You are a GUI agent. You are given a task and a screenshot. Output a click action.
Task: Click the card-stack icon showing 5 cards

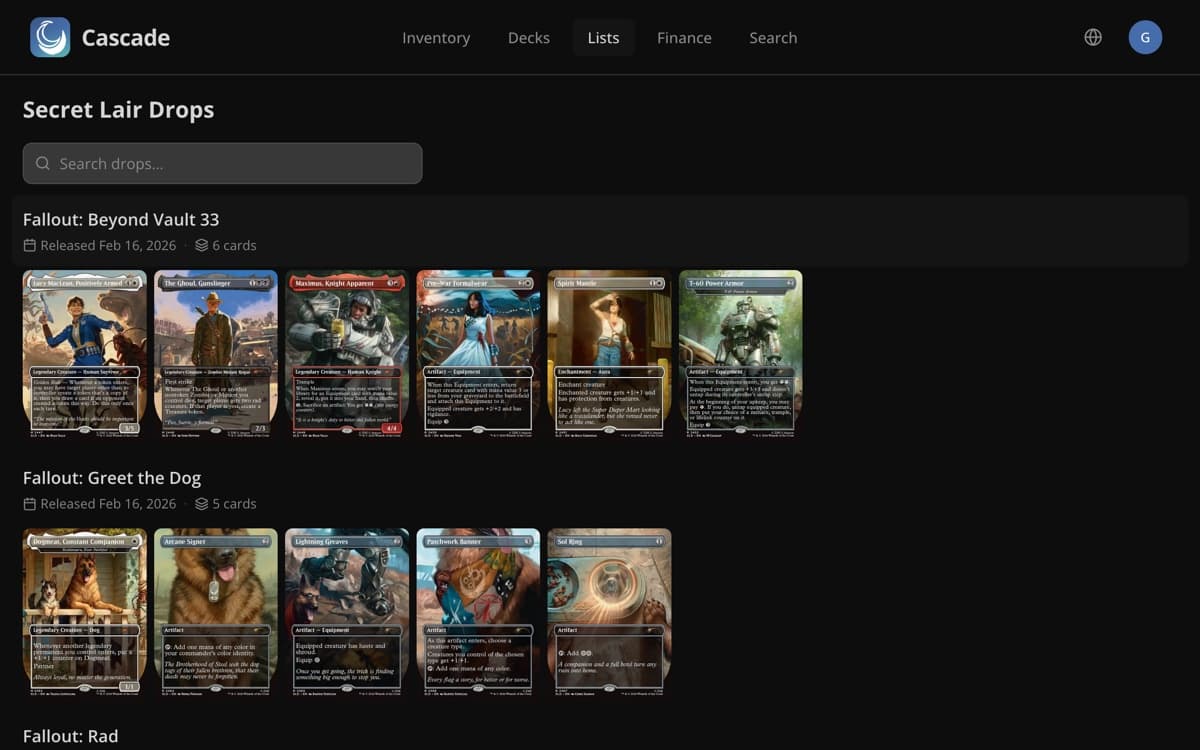coord(202,503)
